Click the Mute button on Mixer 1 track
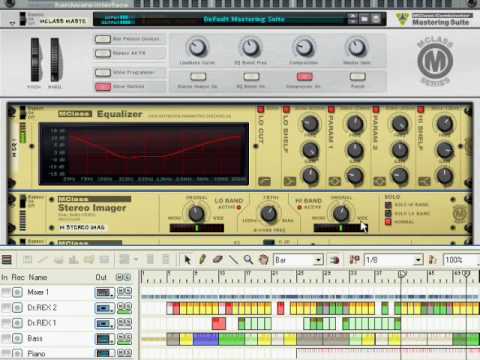The height and width of the screenshot is (360, 480). coord(121,291)
